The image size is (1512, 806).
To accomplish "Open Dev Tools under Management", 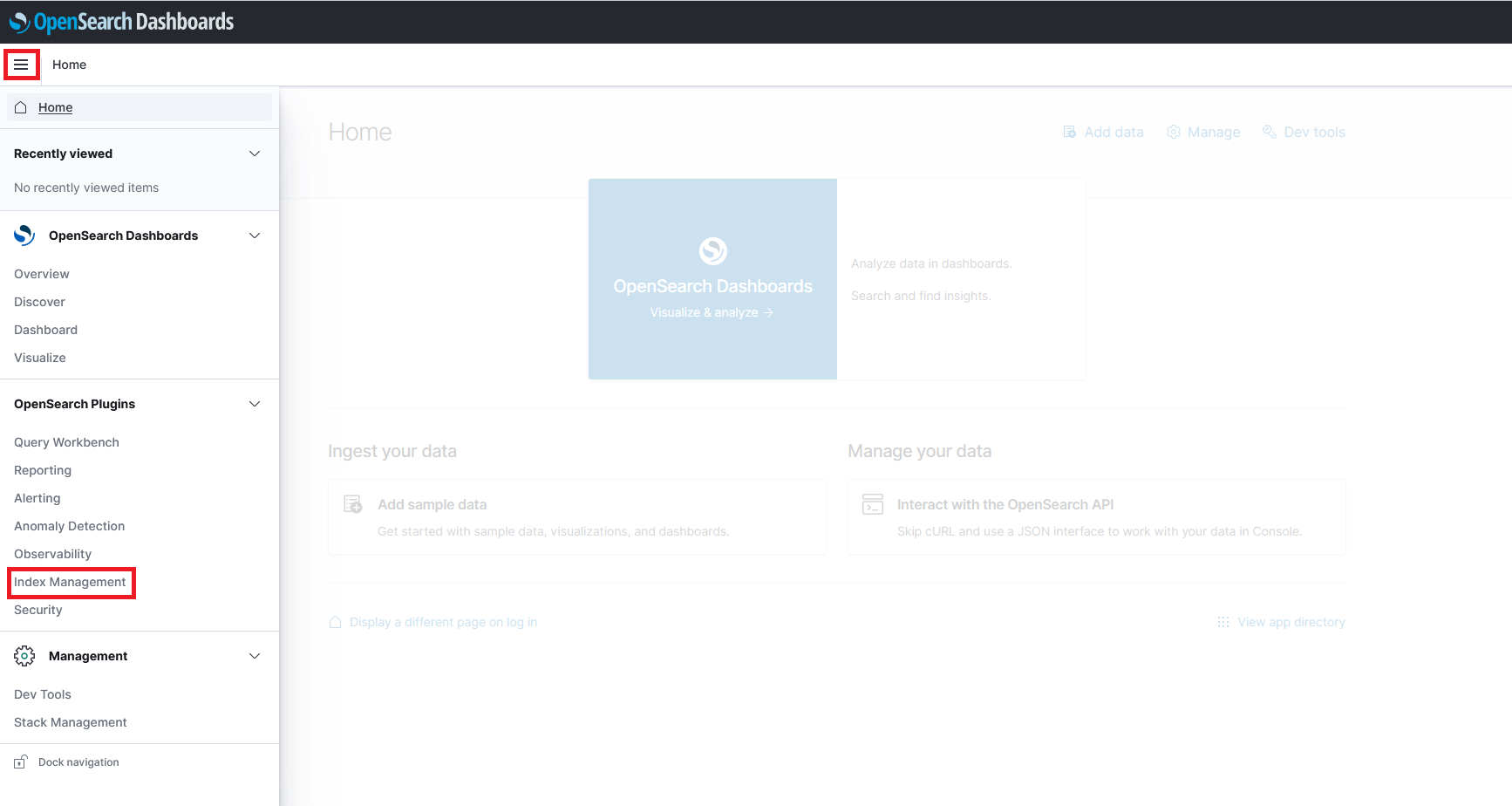I will pos(43,694).
